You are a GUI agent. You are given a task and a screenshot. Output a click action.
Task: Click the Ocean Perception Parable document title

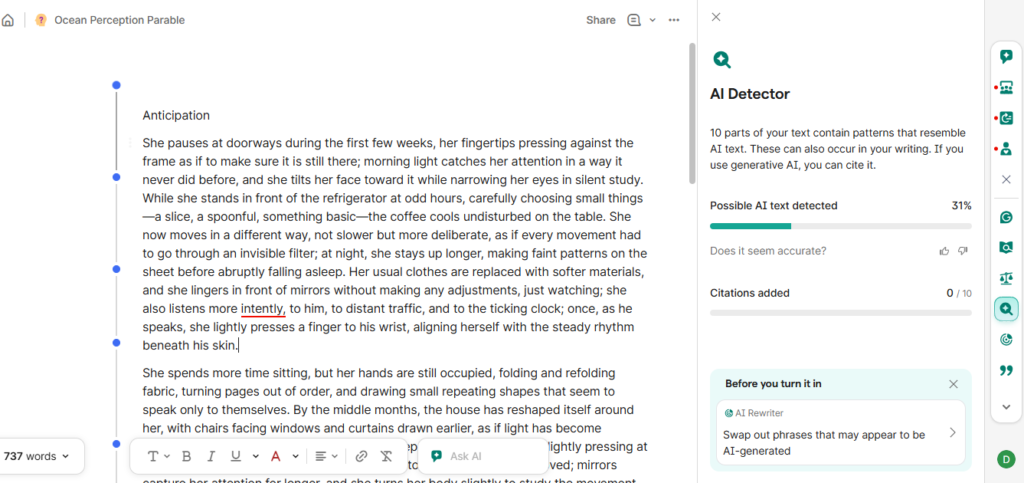tap(120, 20)
